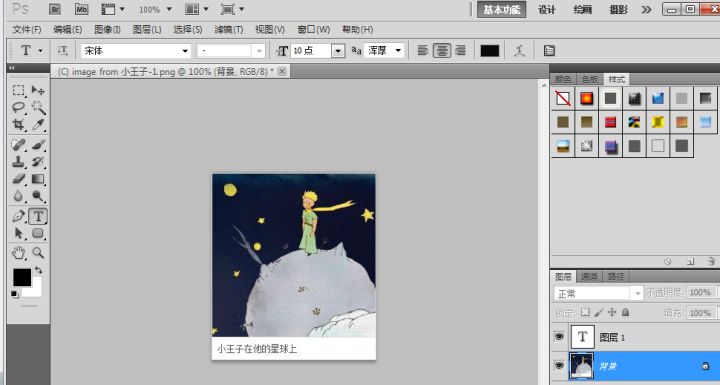720x385 pixels.
Task: Select the Rectangle shape tool
Action: point(38,233)
